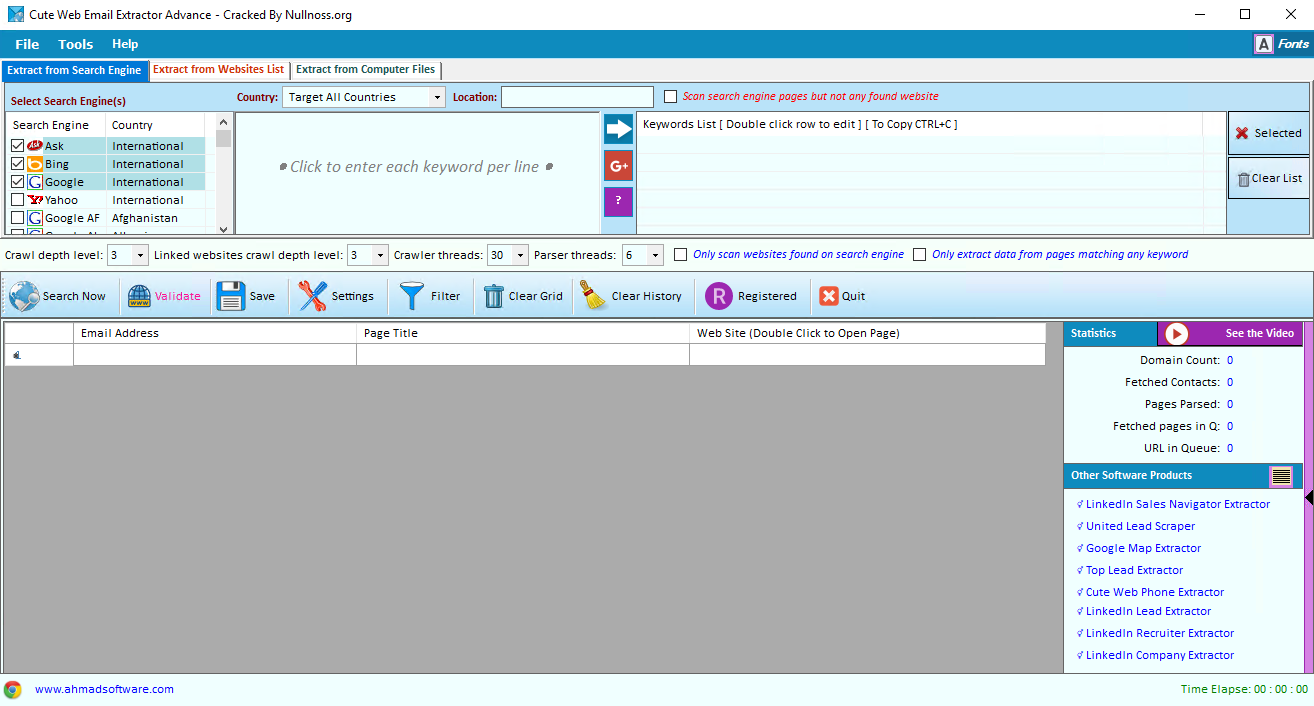Open the Google Map Extractor link
This screenshot has height=706, width=1314.
[x=1143, y=549]
